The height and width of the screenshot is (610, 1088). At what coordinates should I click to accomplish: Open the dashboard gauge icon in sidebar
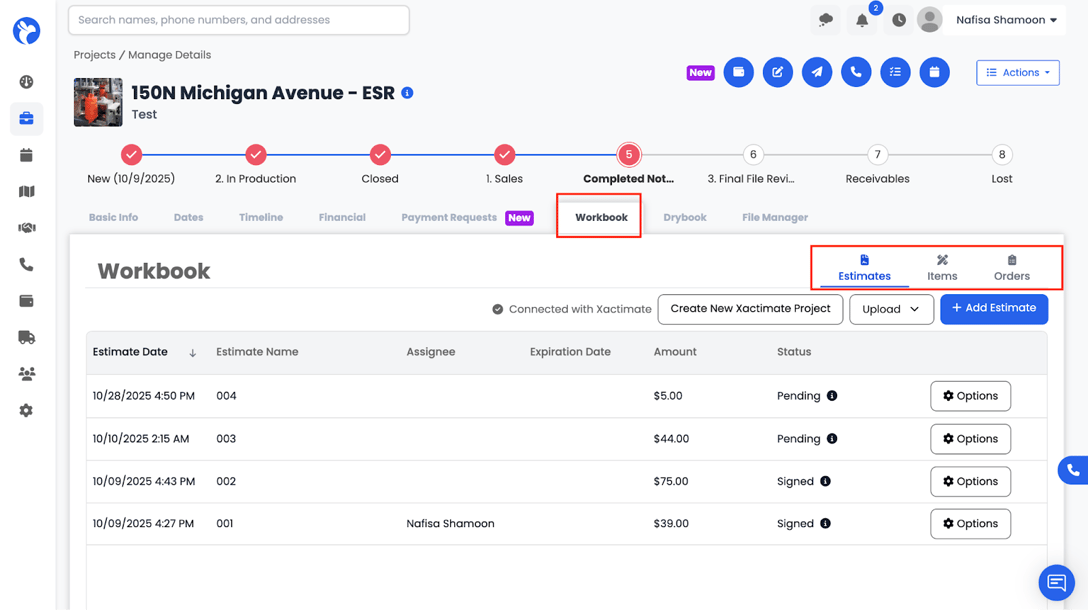[26, 82]
